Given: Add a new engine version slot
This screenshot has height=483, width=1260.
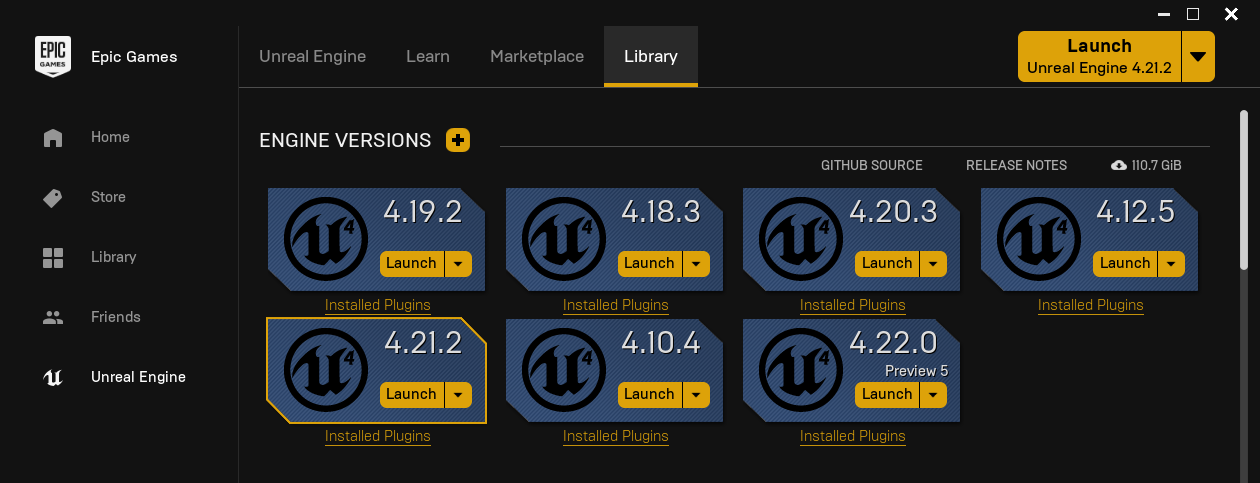Looking at the screenshot, I should point(458,140).
